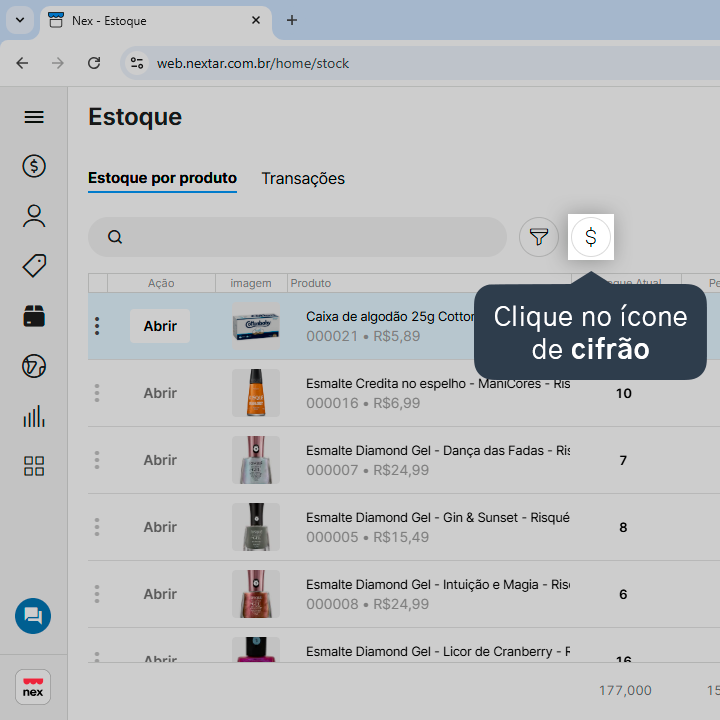The height and width of the screenshot is (720, 720).
Task: Open row options for Gin & Sunset
Action: (x=97, y=527)
